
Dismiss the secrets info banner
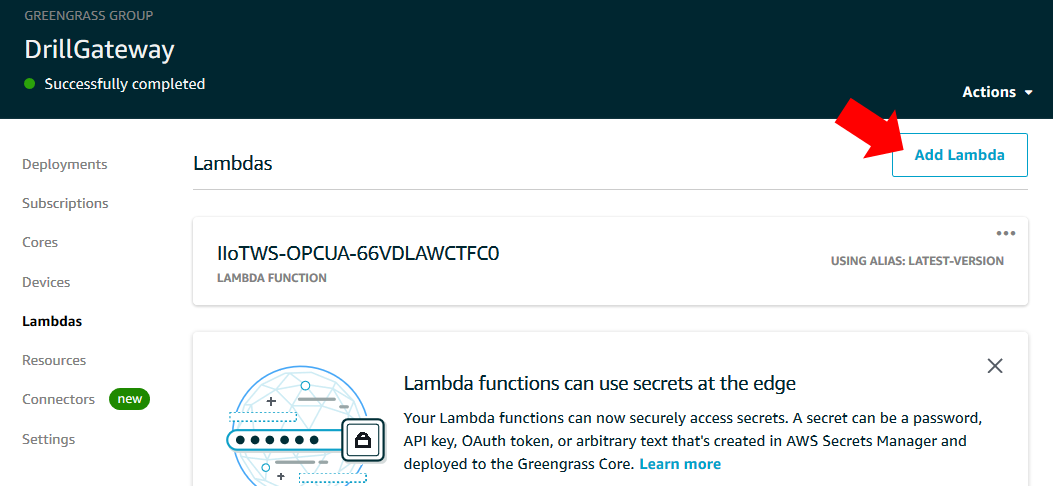click(x=995, y=366)
